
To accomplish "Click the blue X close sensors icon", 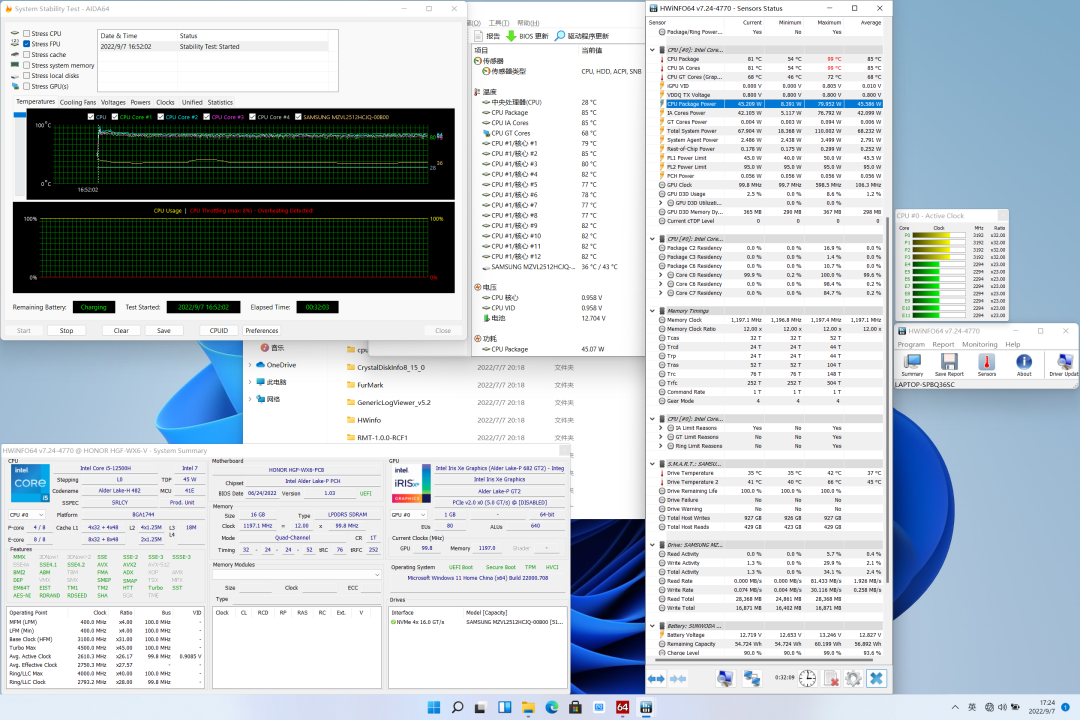I will [876, 679].
